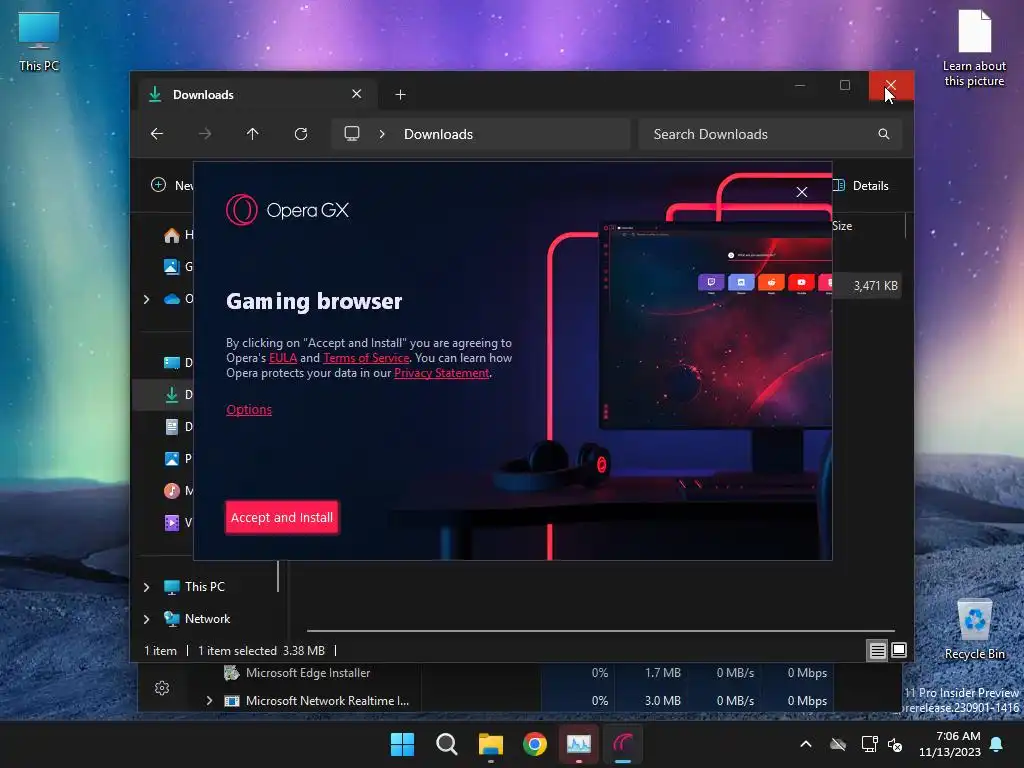Viewport: 1024px width, 768px height.
Task: Select Documents icon in sidebar
Action: coord(172,426)
